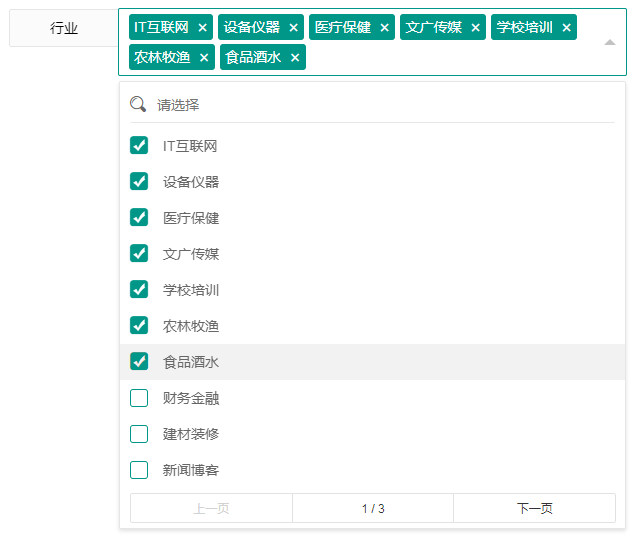Tick the 新闻博客 checkbox
The width and height of the screenshot is (643, 553).
pos(139,470)
